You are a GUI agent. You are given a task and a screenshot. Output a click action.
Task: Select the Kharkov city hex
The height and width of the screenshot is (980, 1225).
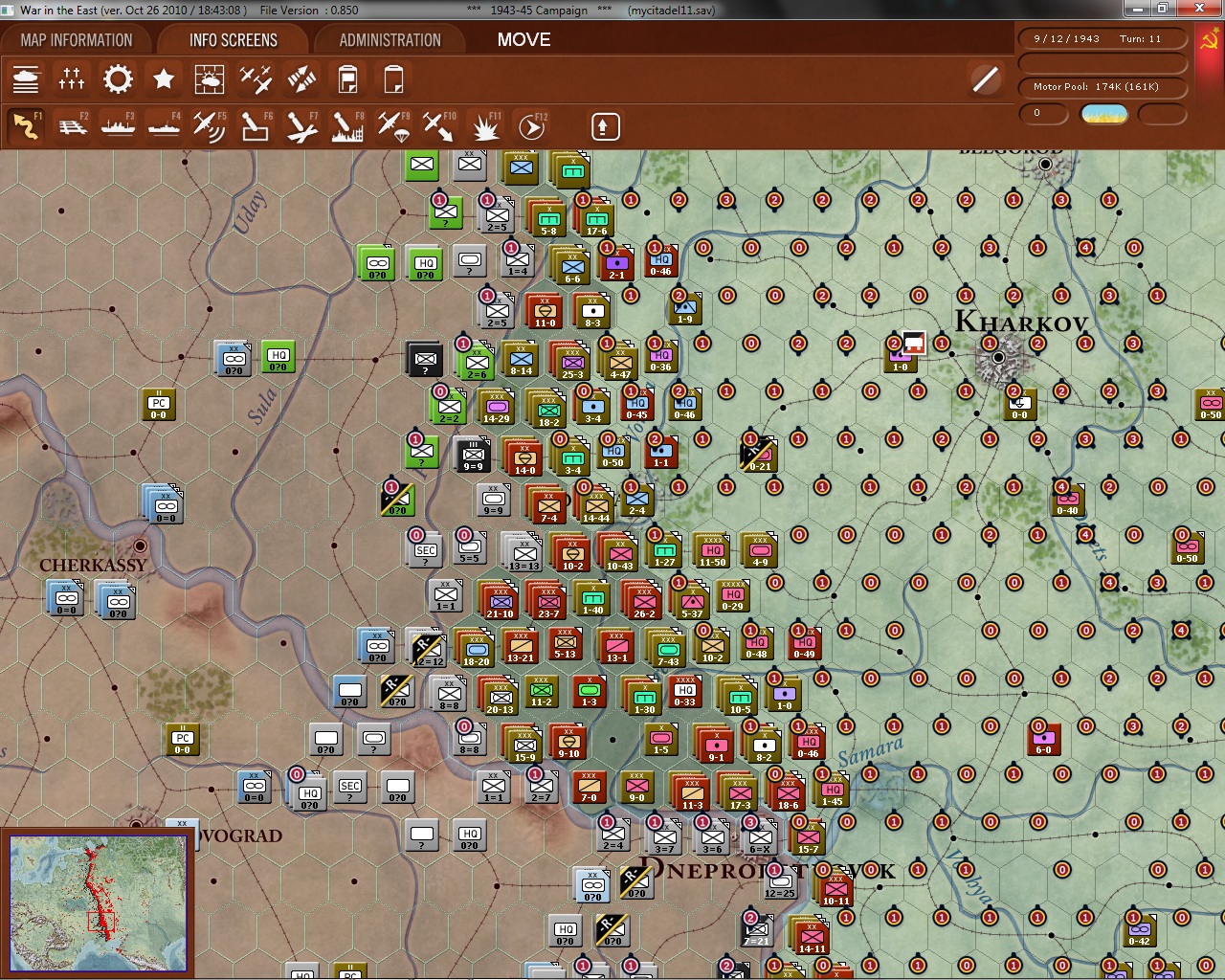click(x=998, y=358)
